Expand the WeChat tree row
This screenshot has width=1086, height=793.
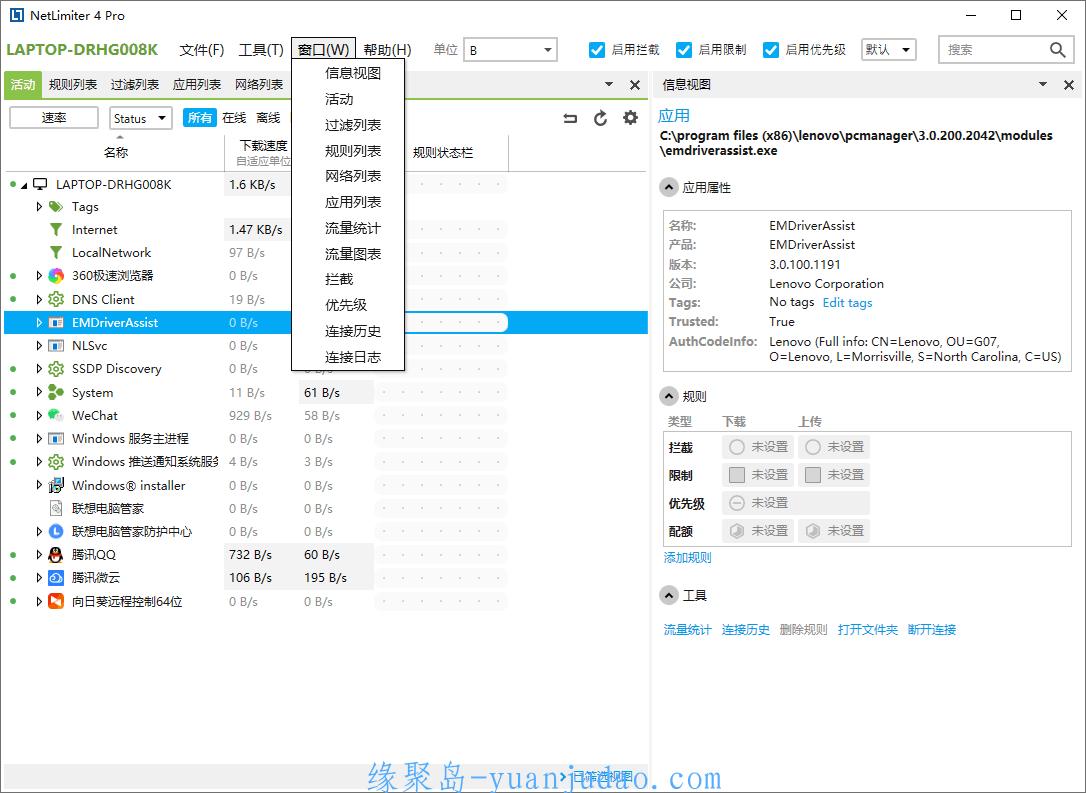[x=39, y=416]
